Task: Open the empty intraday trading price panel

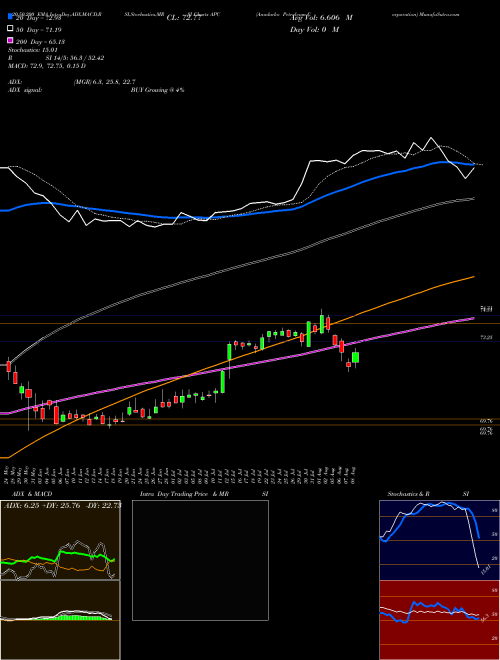Action: (x=200, y=560)
